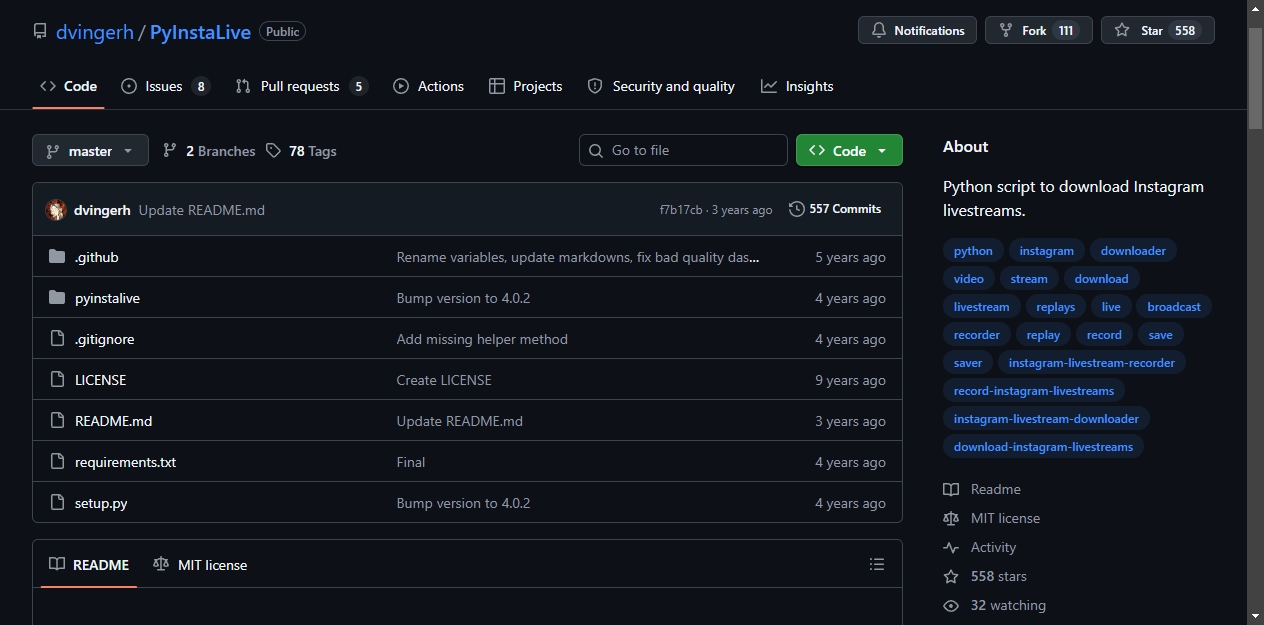The height and width of the screenshot is (625, 1264).
Task: Open the green Code dropdown button
Action: click(x=849, y=150)
